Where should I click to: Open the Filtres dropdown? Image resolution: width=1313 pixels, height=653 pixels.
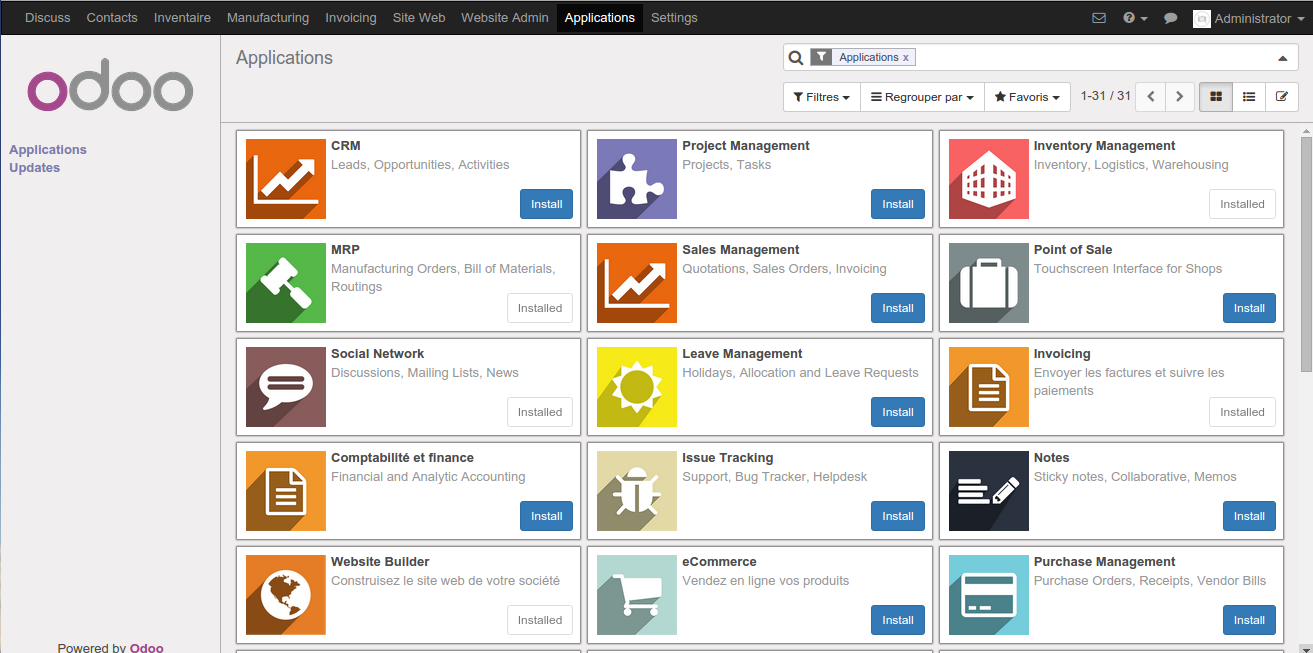[821, 97]
